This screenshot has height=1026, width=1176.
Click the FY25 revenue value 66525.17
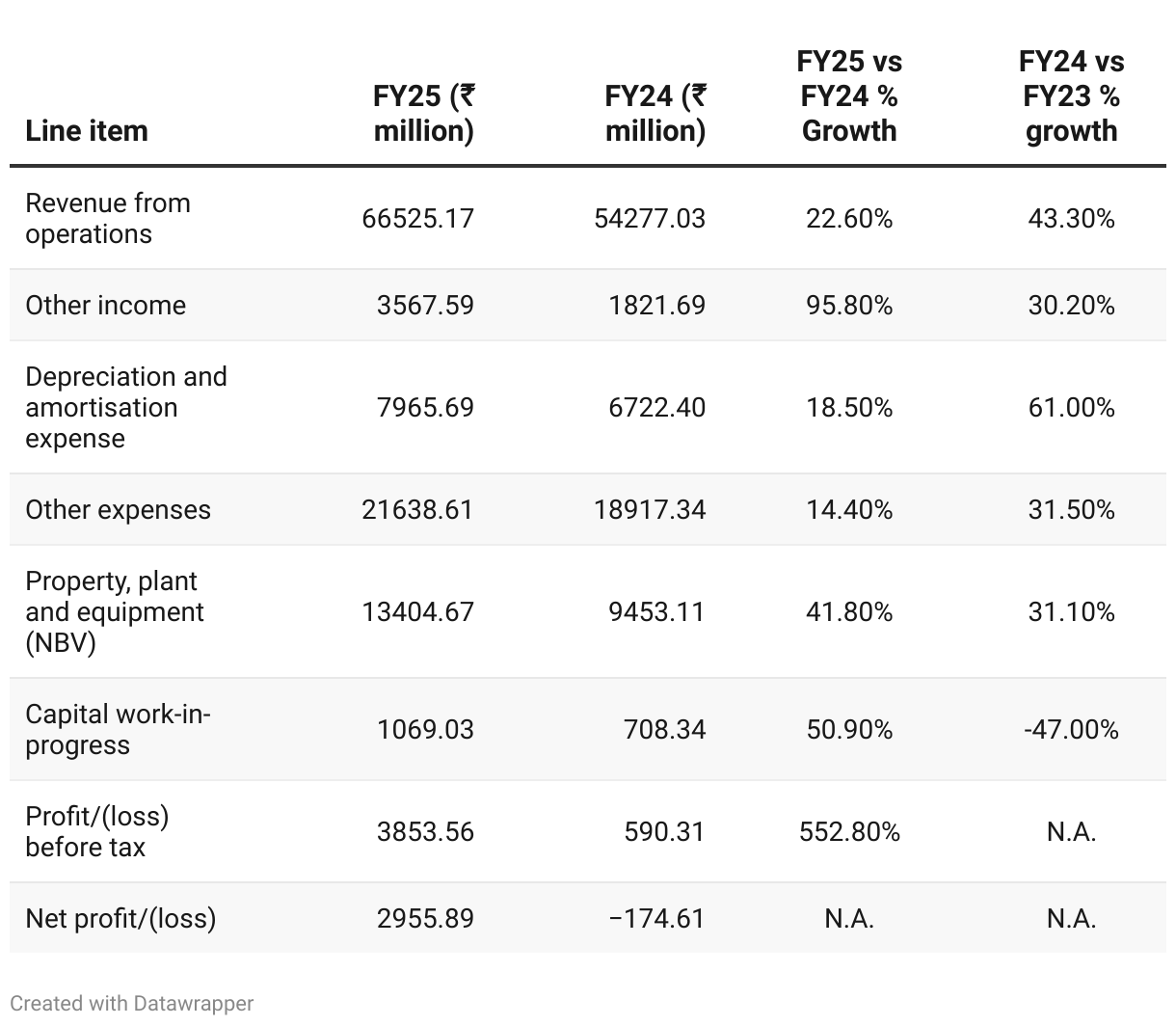click(418, 219)
